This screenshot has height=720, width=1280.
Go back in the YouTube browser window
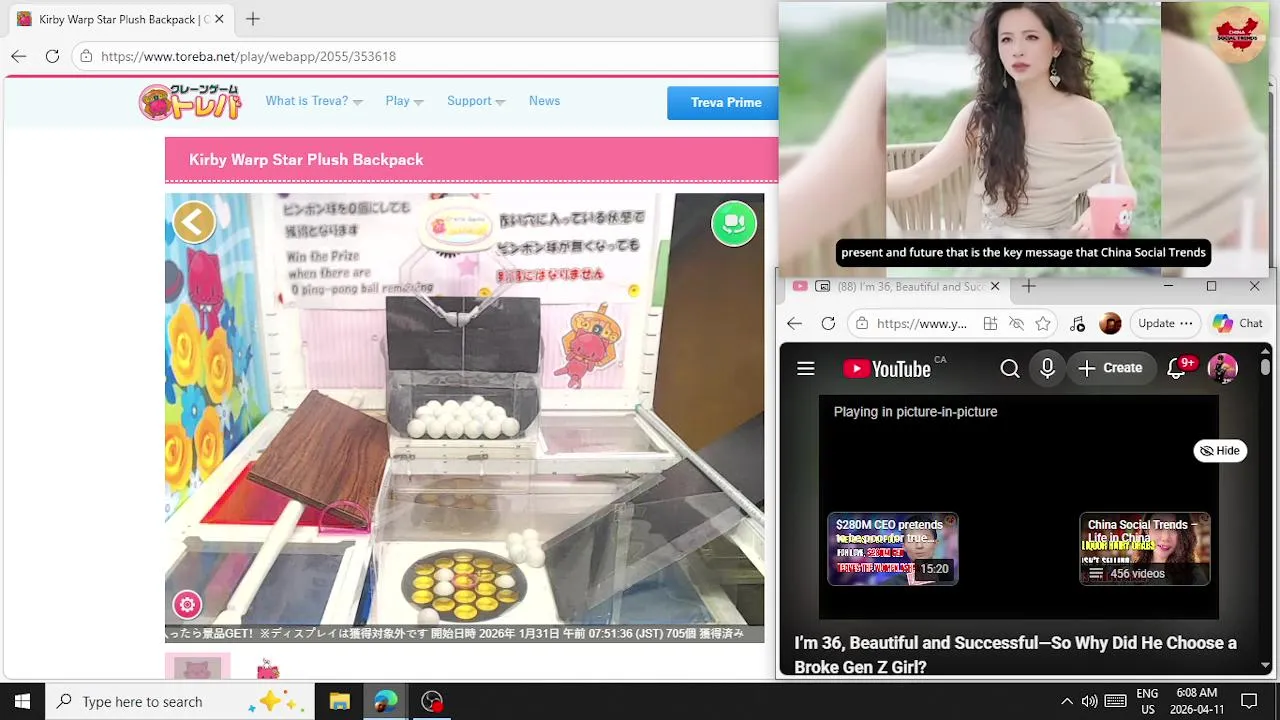pos(794,324)
